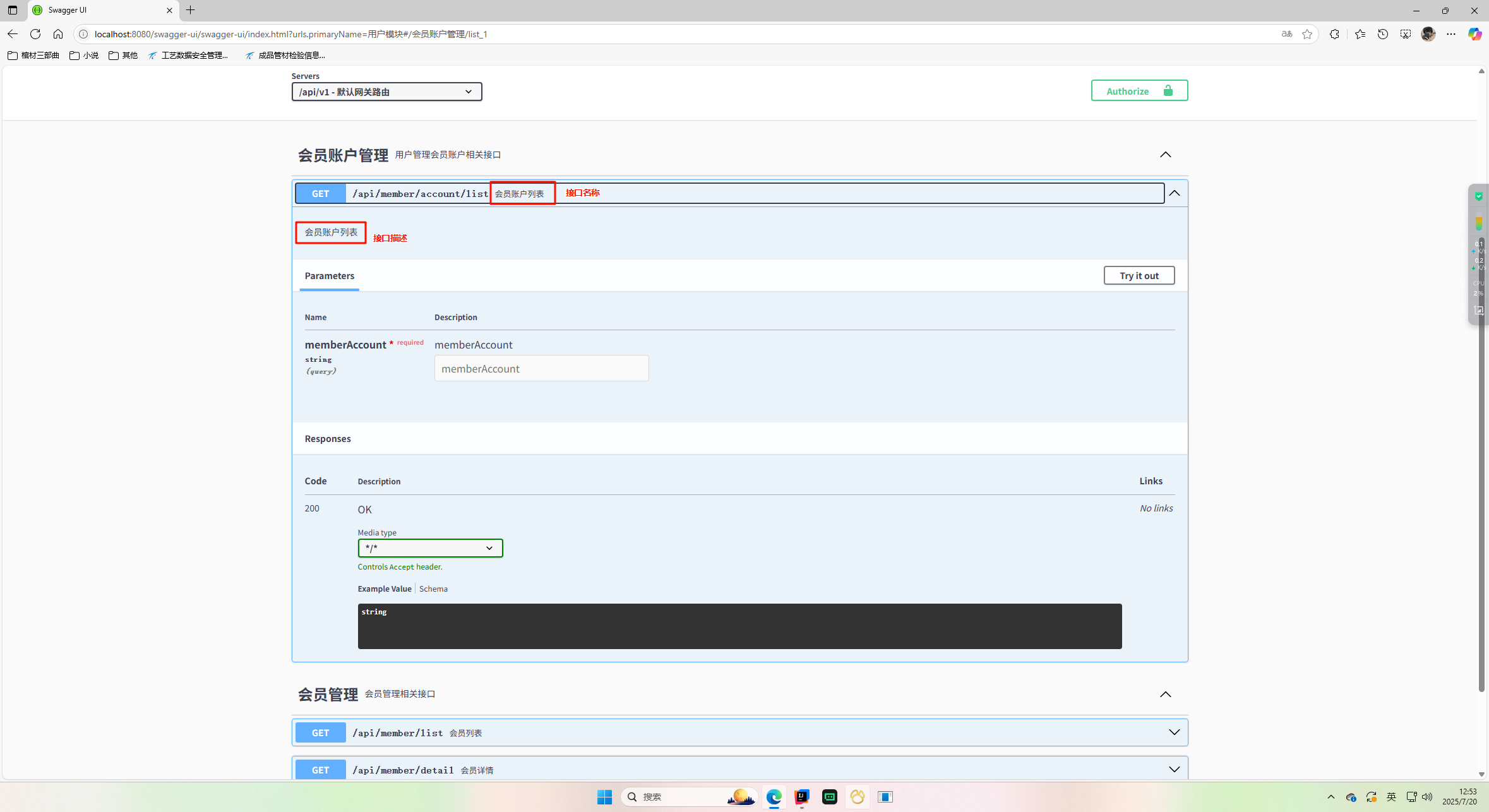Screen dimensions: 1489x812
Task: Click the browser history icon
Action: coord(1383,34)
